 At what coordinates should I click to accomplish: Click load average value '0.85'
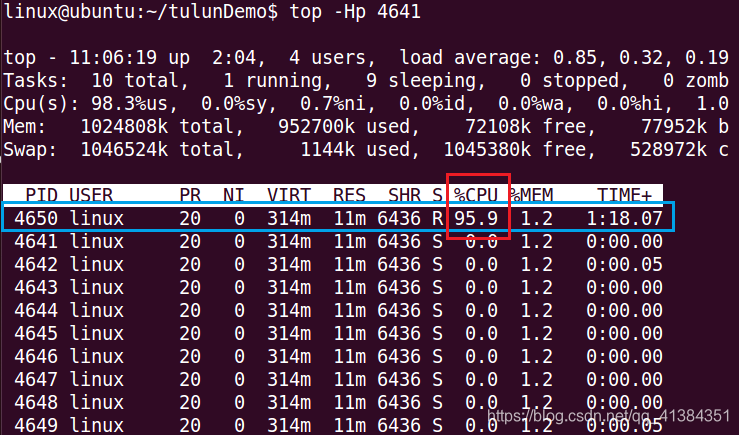(x=579, y=57)
